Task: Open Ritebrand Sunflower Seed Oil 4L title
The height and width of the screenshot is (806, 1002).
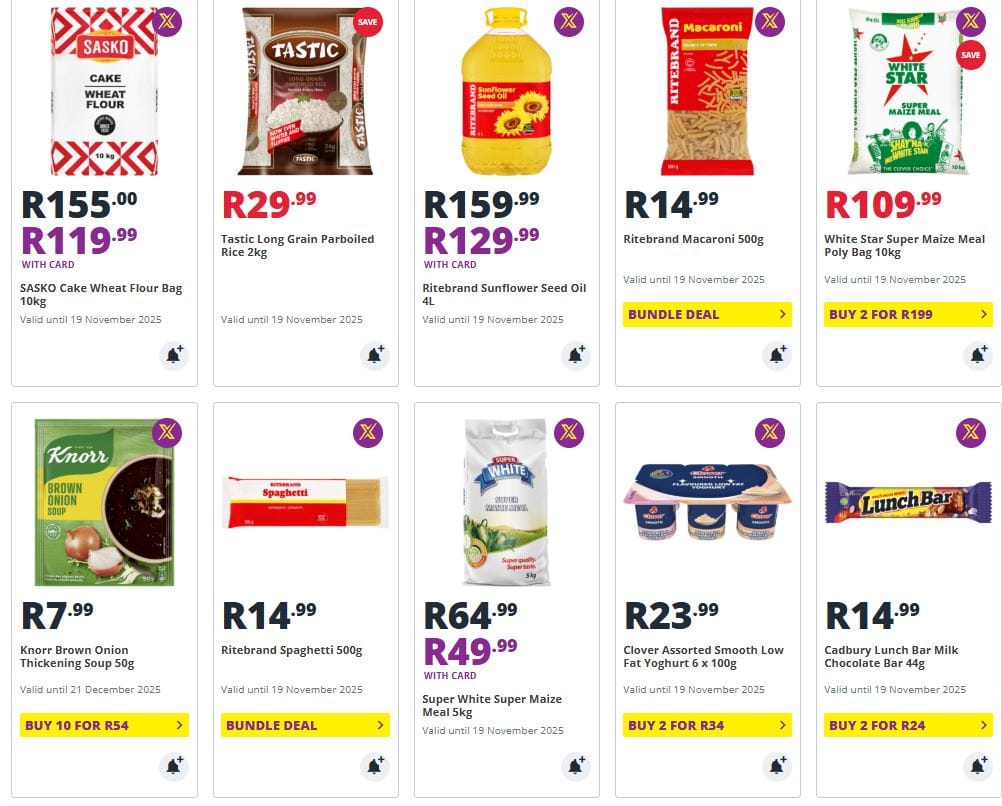Action: [x=504, y=294]
